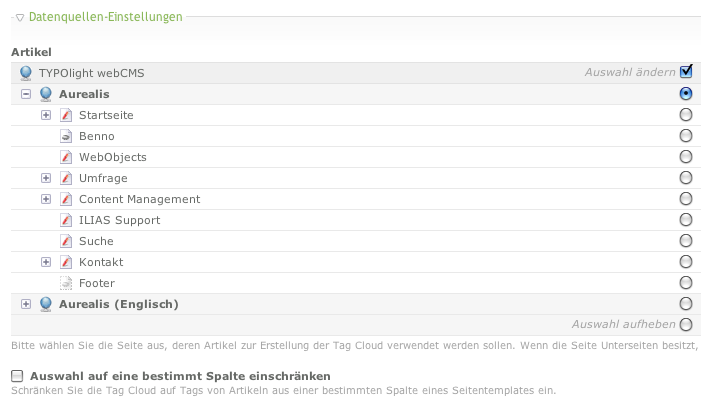Viewport: 715px width, 409px height.
Task: Click the Benno page icon
Action: 66,136
